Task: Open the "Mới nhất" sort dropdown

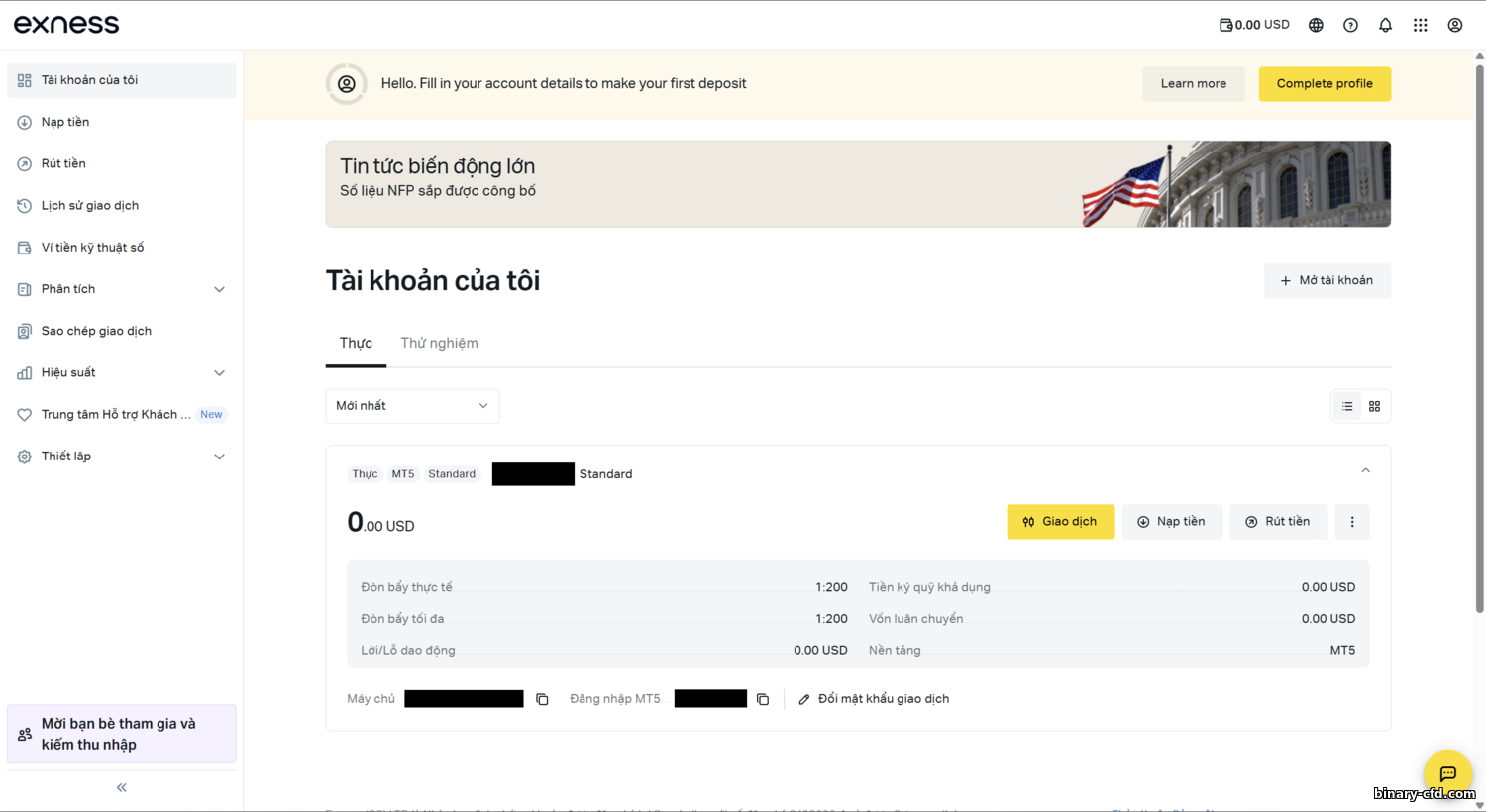Action: 412,406
